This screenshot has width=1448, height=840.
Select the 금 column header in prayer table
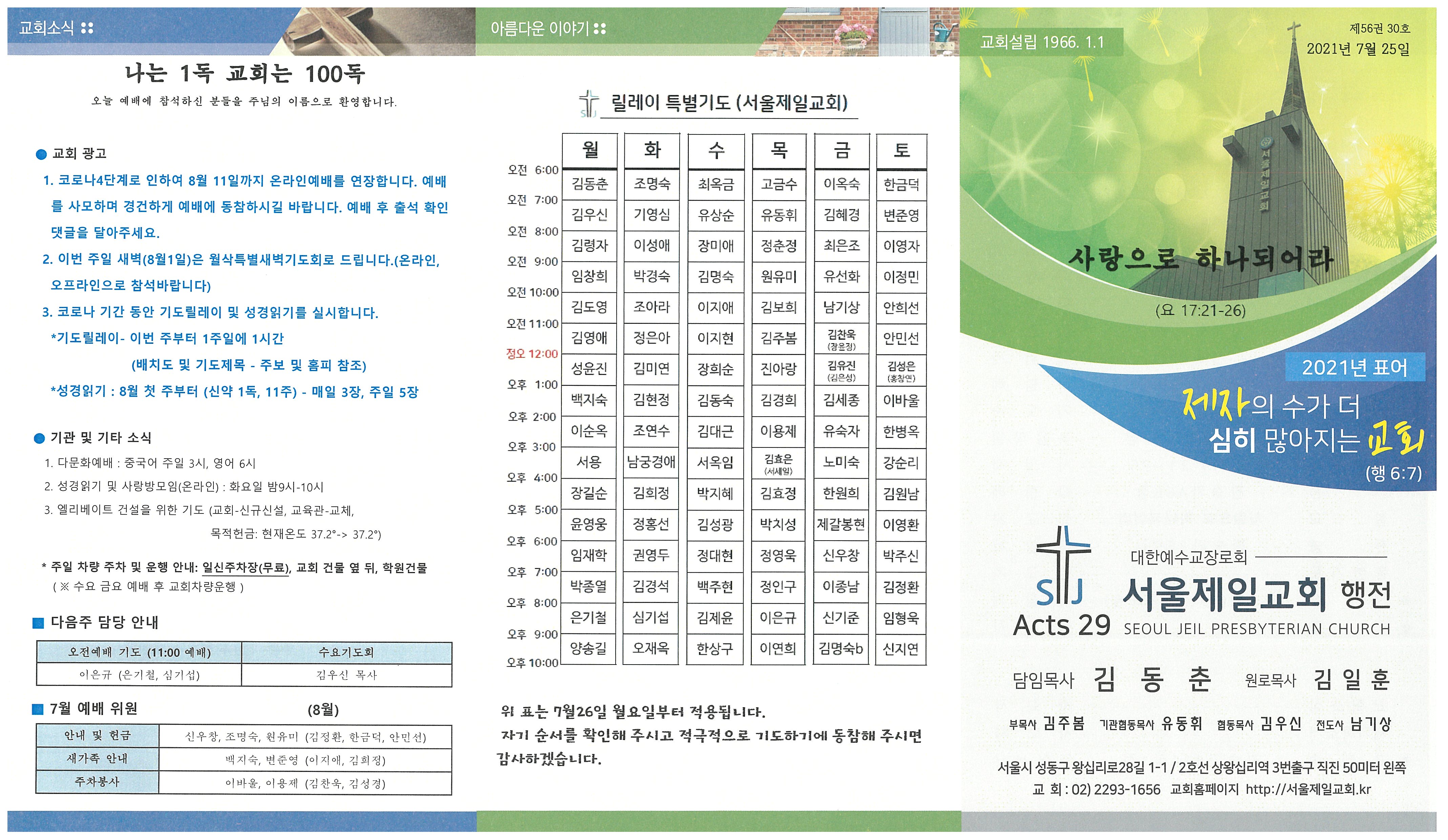click(842, 150)
